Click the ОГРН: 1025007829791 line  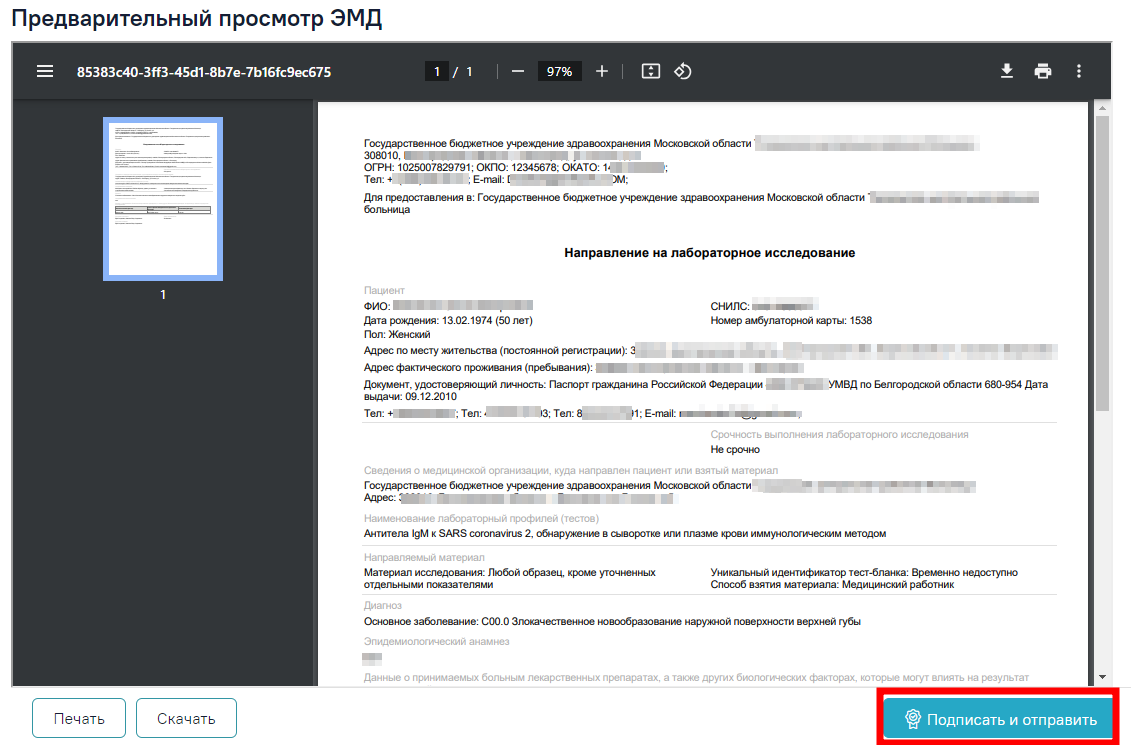click(x=515, y=167)
